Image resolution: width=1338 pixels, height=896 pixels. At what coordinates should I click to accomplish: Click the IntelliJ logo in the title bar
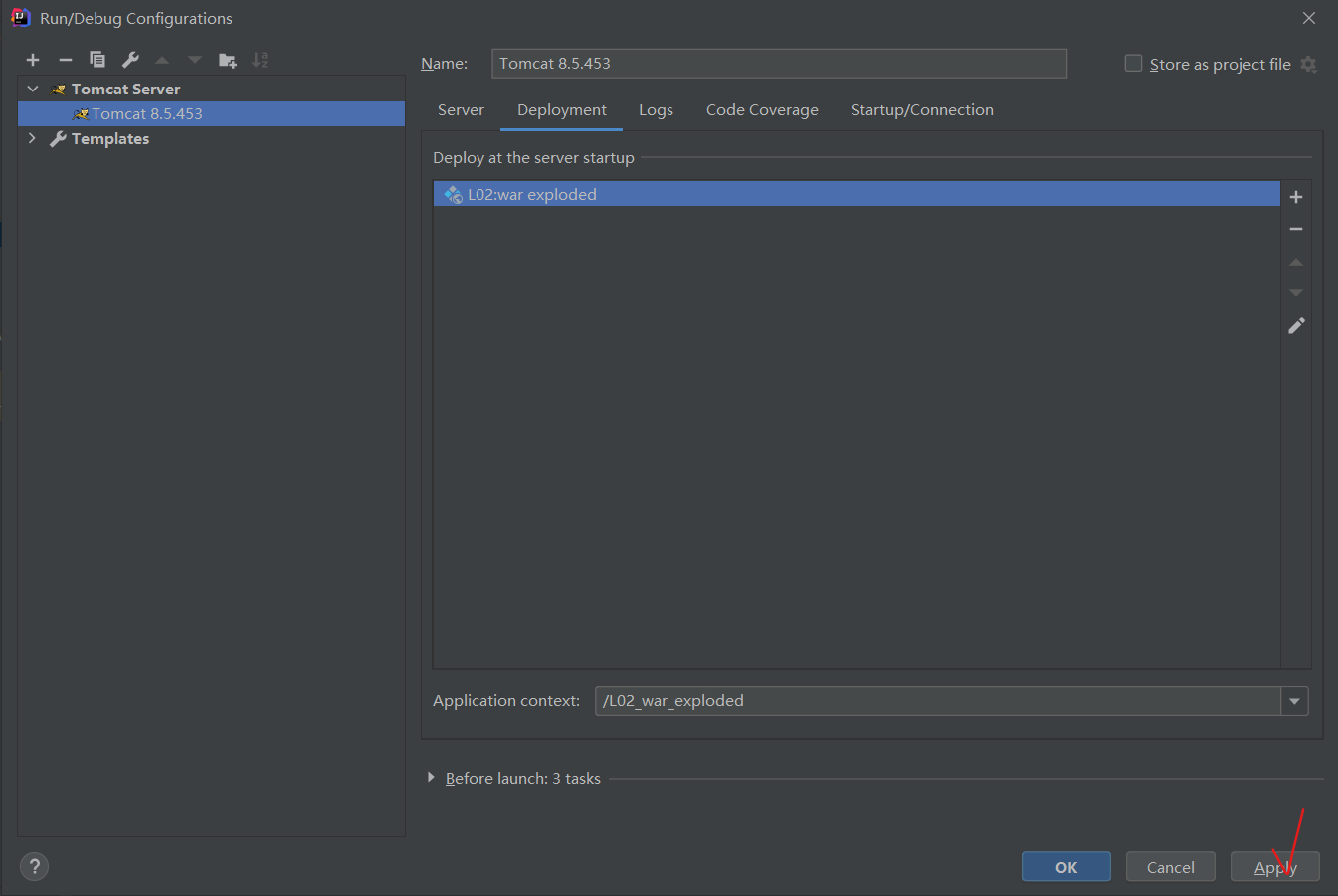pyautogui.click(x=20, y=17)
